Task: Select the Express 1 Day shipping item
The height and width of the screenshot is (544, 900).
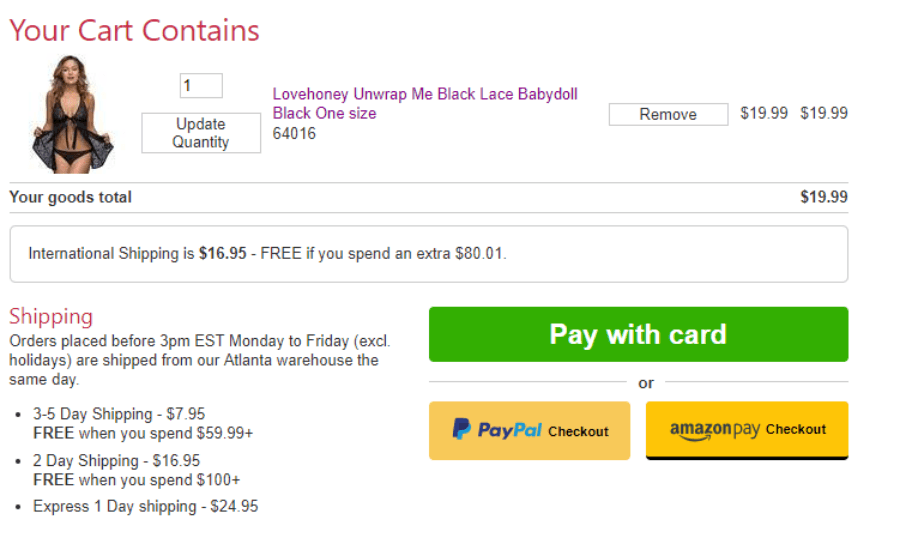Action: pos(145,507)
